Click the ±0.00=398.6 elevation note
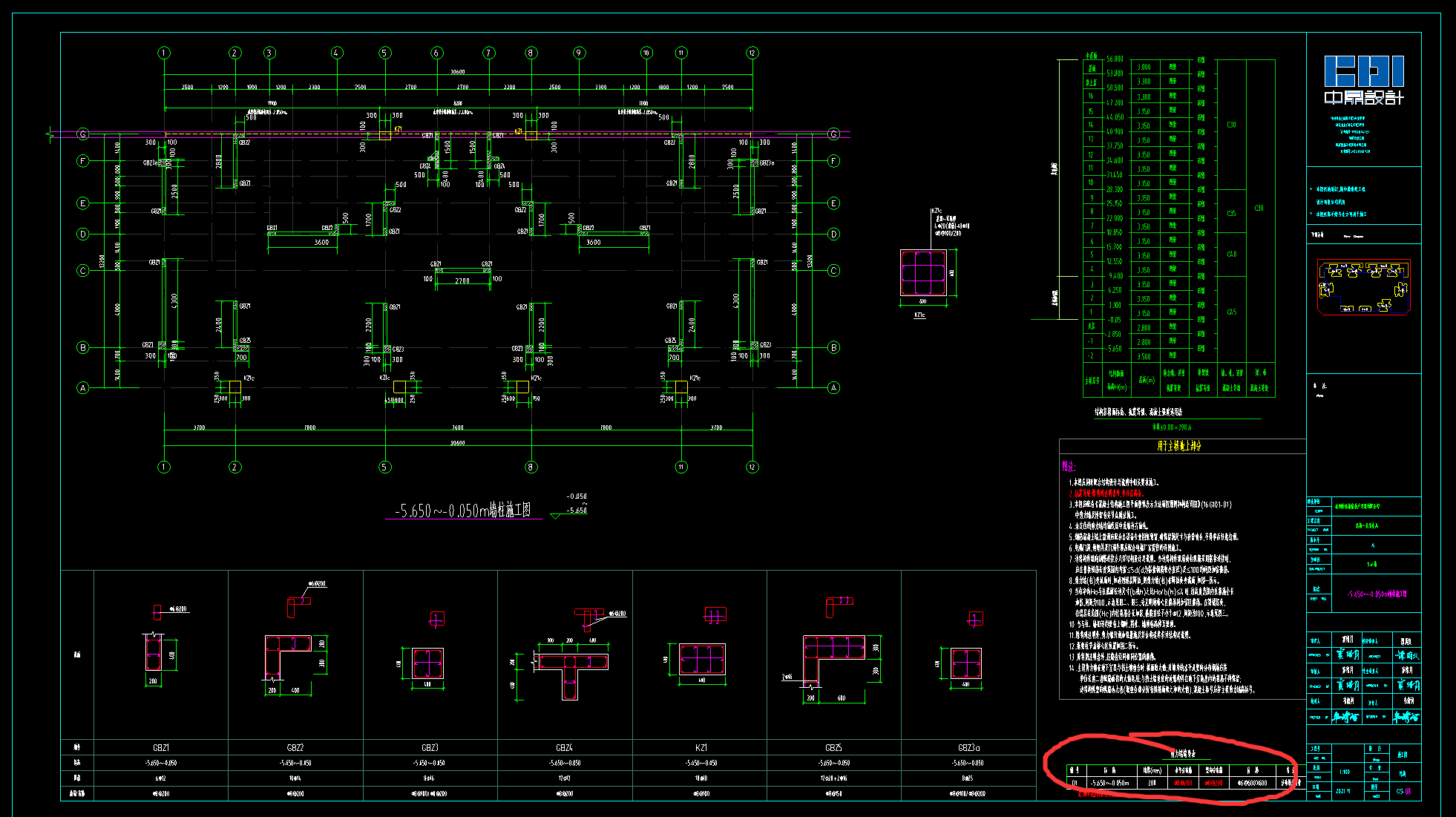This screenshot has height=817, width=1456. pyautogui.click(x=1172, y=427)
